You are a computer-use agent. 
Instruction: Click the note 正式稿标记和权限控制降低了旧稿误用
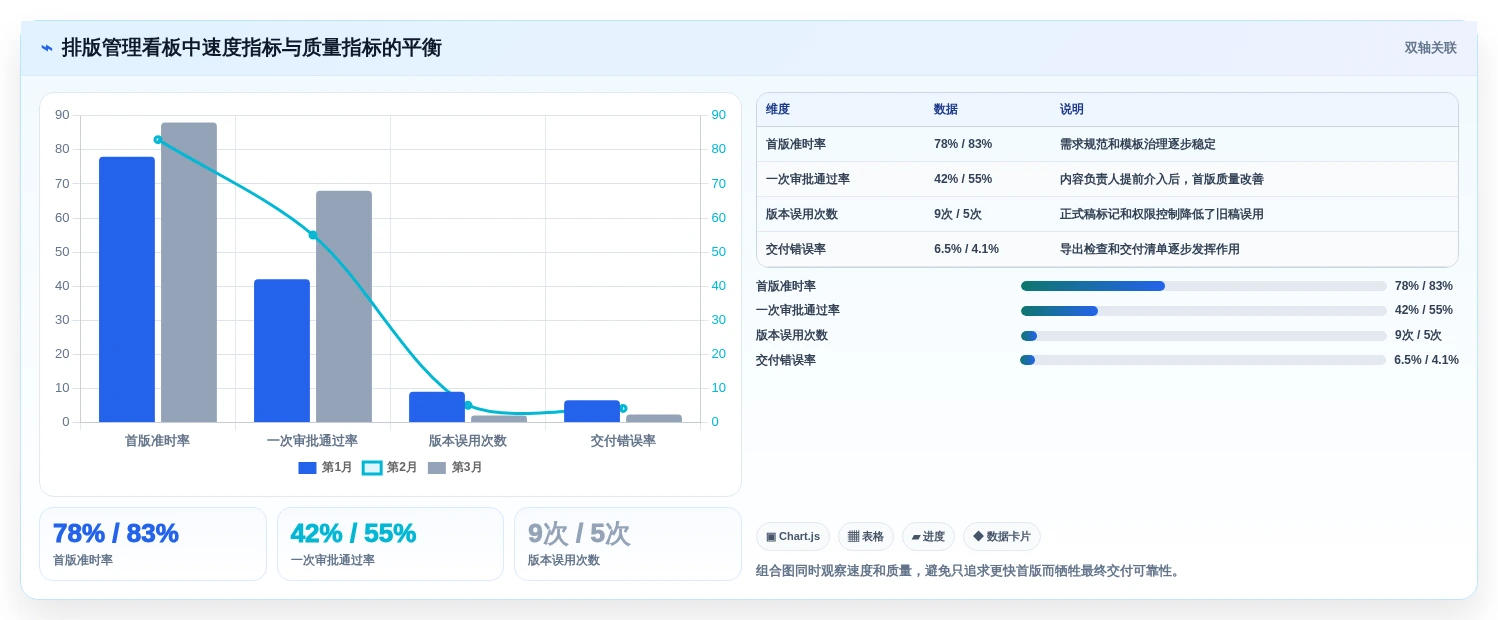[x=1162, y=214]
